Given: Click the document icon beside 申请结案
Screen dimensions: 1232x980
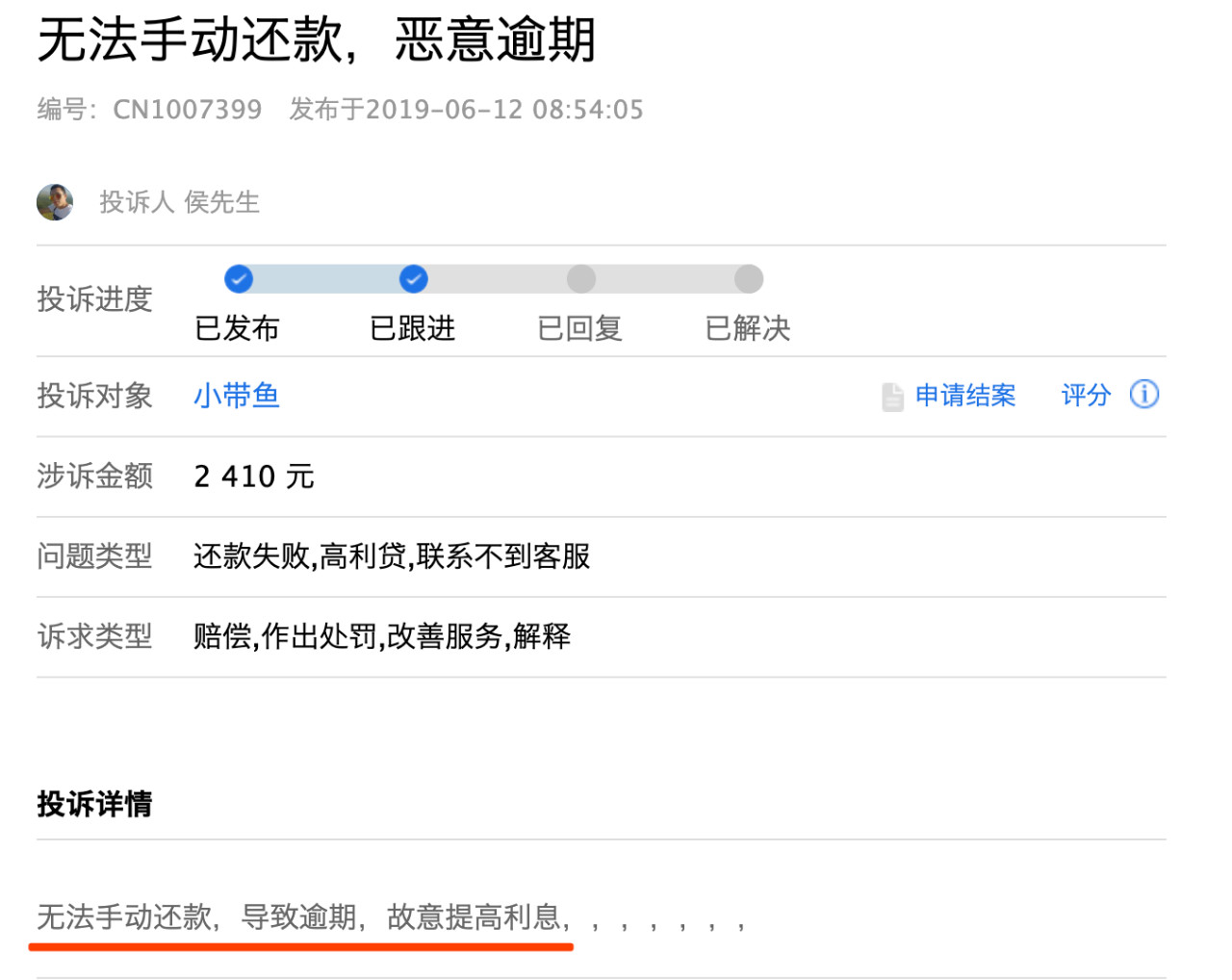Looking at the screenshot, I should (x=892, y=397).
